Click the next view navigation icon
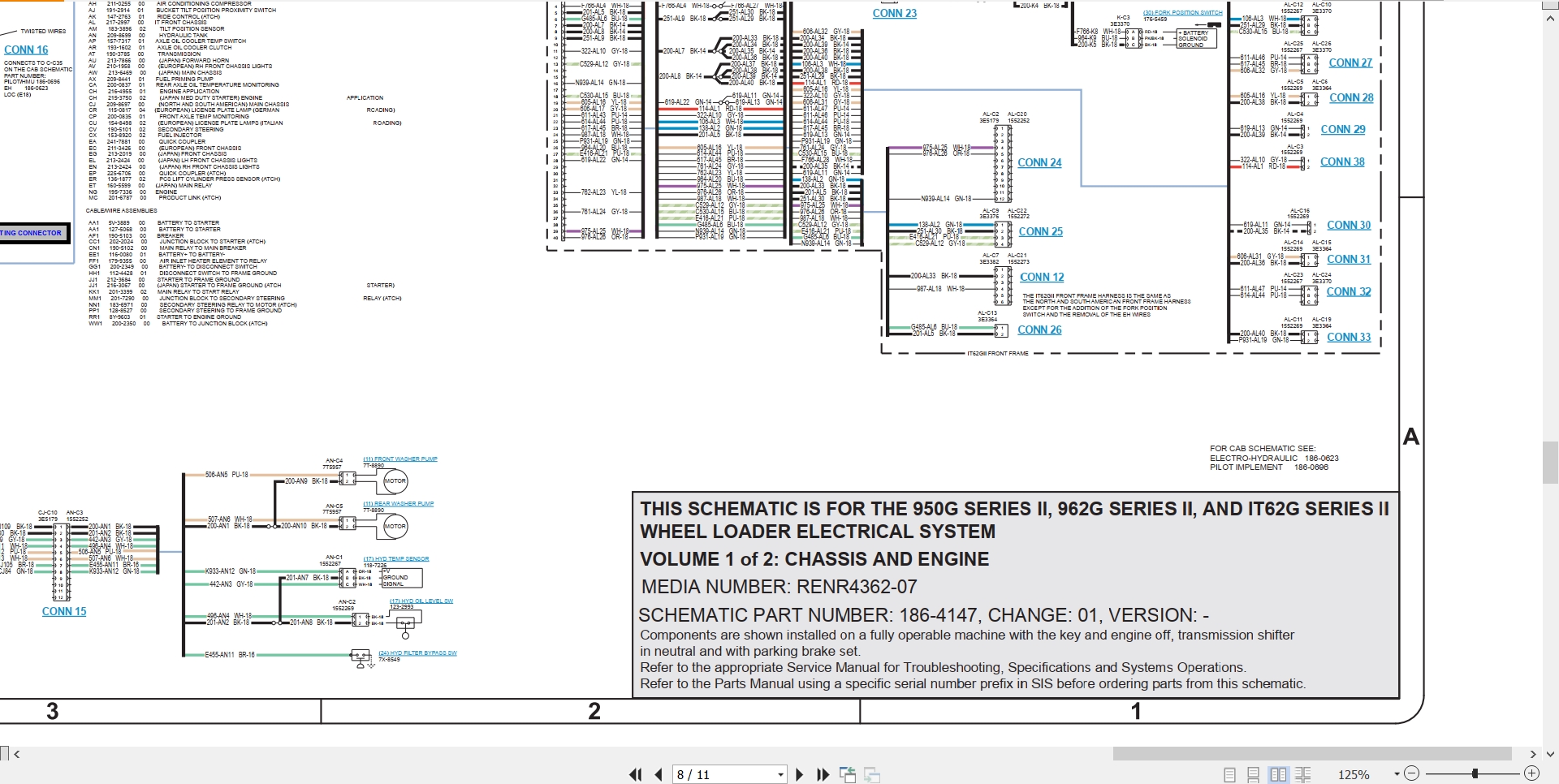This screenshot has width=1559, height=784. tap(872, 774)
